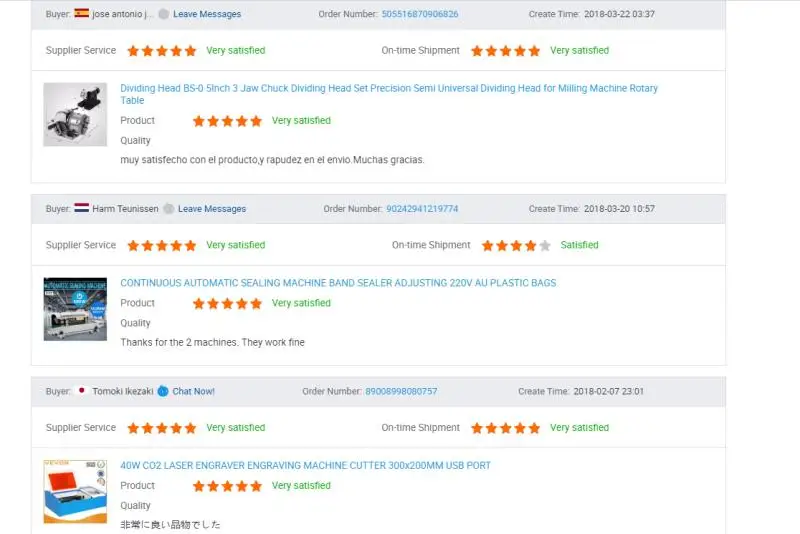800x534 pixels.
Task: Leave Messages for Harm Teunissen
Action: 212,209
